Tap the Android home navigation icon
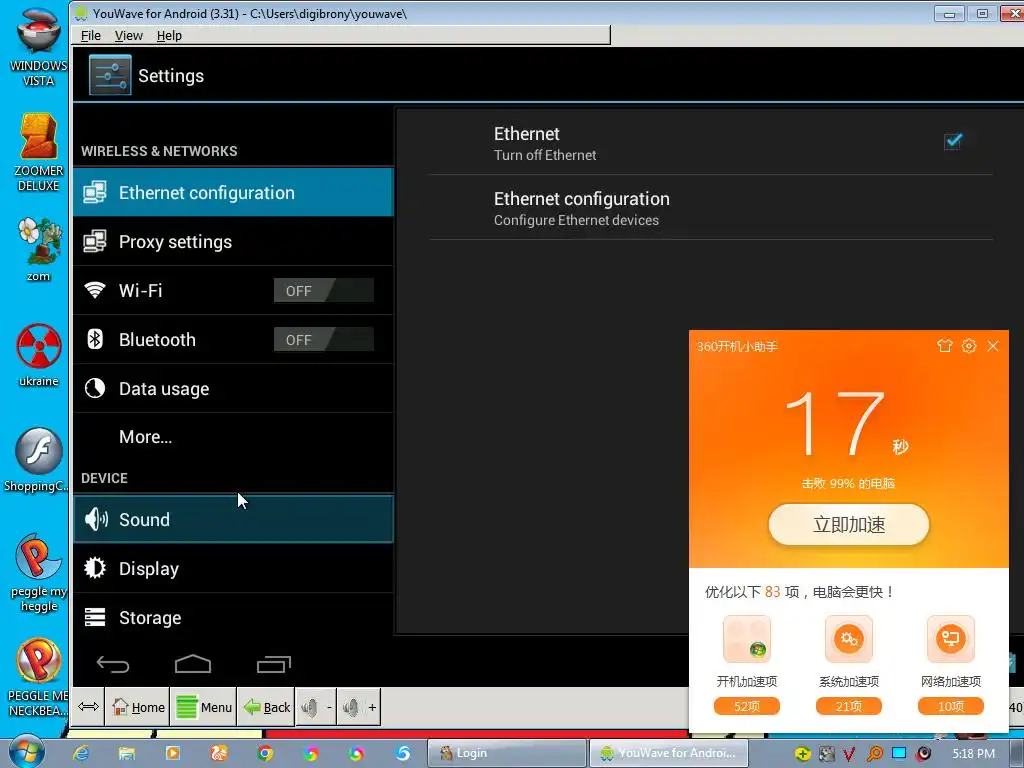The height and width of the screenshot is (768, 1024). [193, 664]
